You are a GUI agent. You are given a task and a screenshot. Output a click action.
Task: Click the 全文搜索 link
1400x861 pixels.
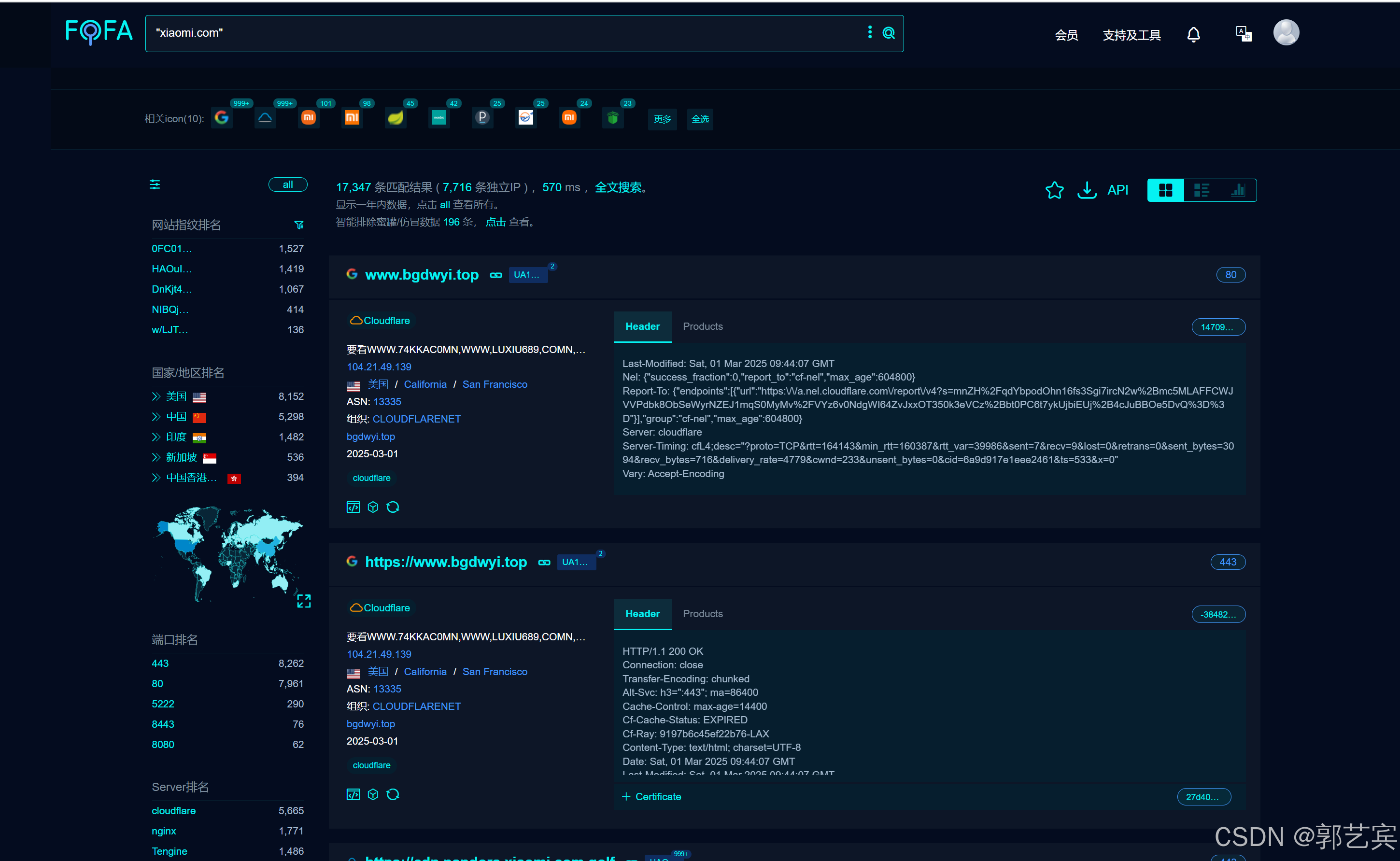(618, 187)
